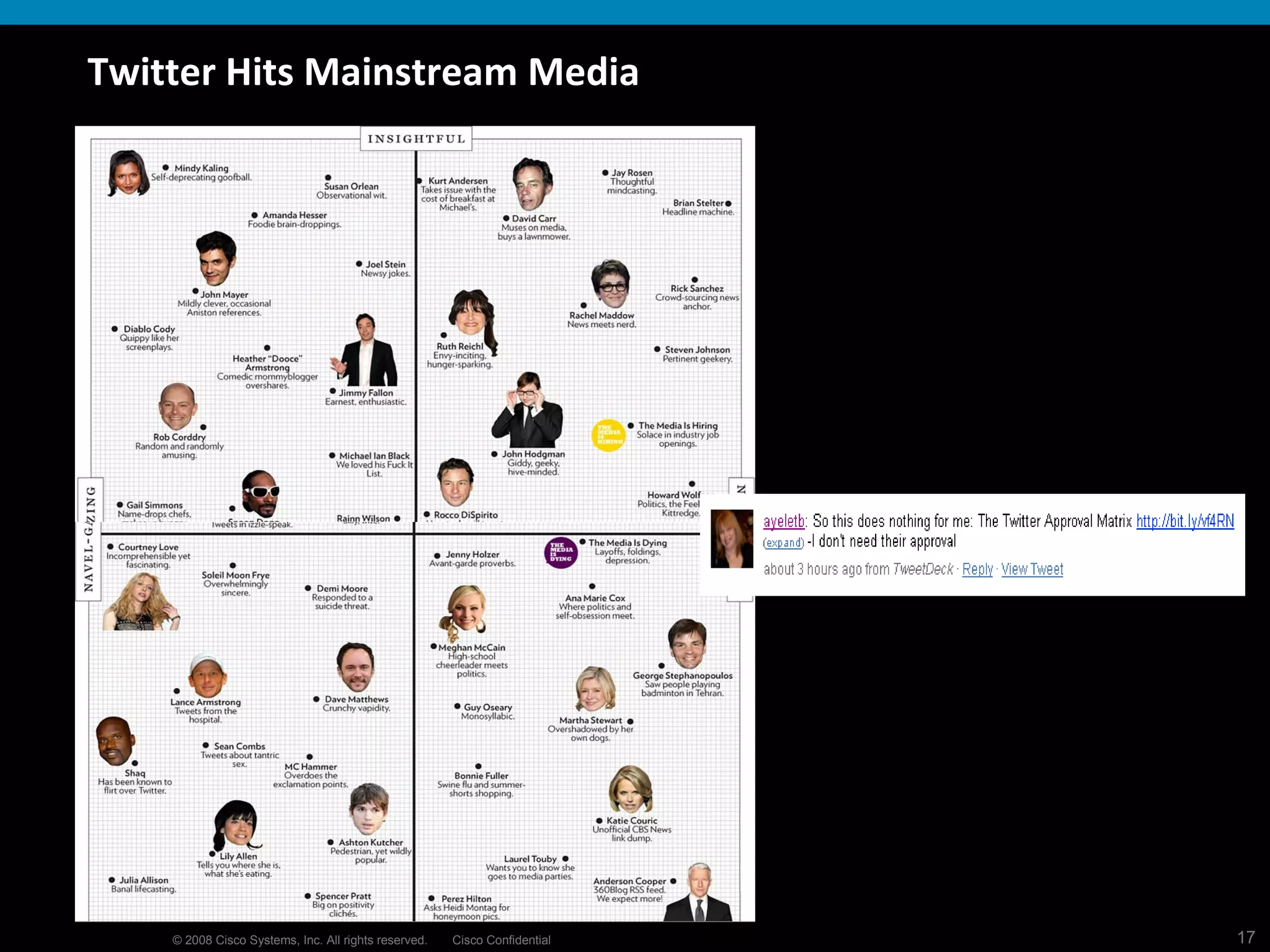Click the Rick Sanchez label
This screenshot has width=1270, height=952.
pos(697,289)
